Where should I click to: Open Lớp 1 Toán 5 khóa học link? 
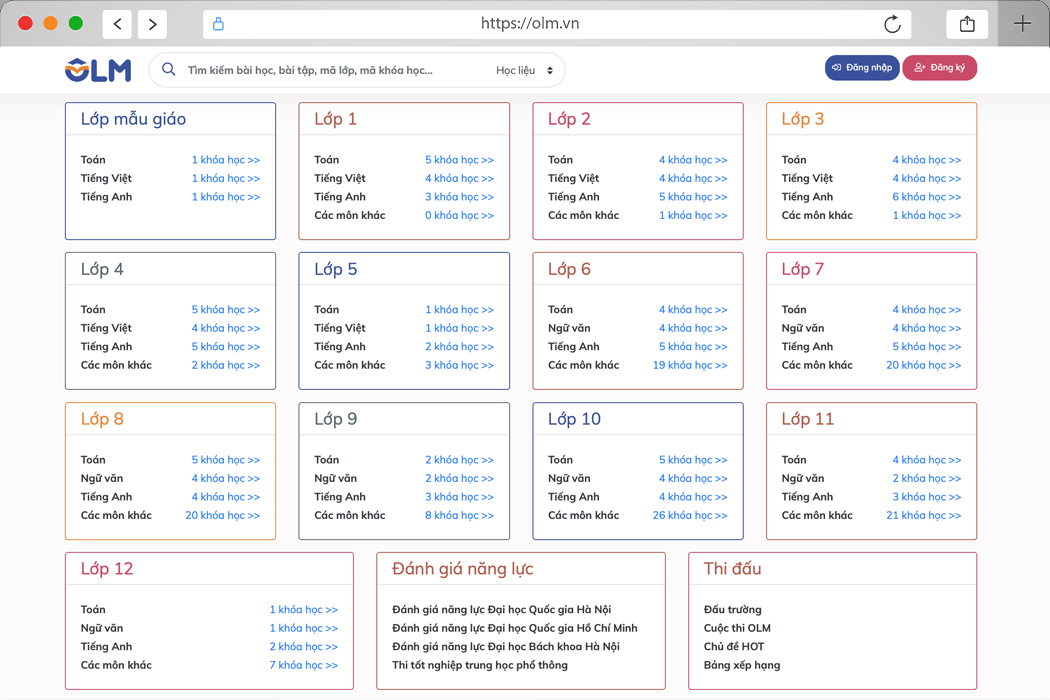(x=459, y=160)
